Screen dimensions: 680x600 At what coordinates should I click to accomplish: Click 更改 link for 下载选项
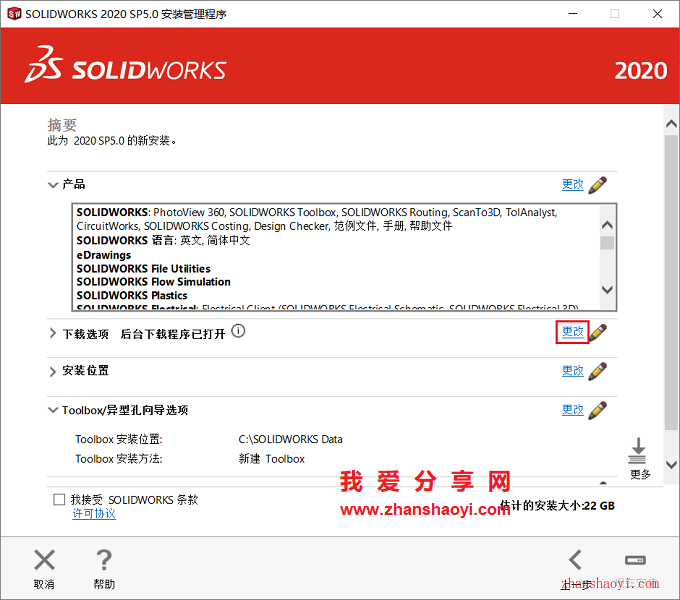click(572, 332)
